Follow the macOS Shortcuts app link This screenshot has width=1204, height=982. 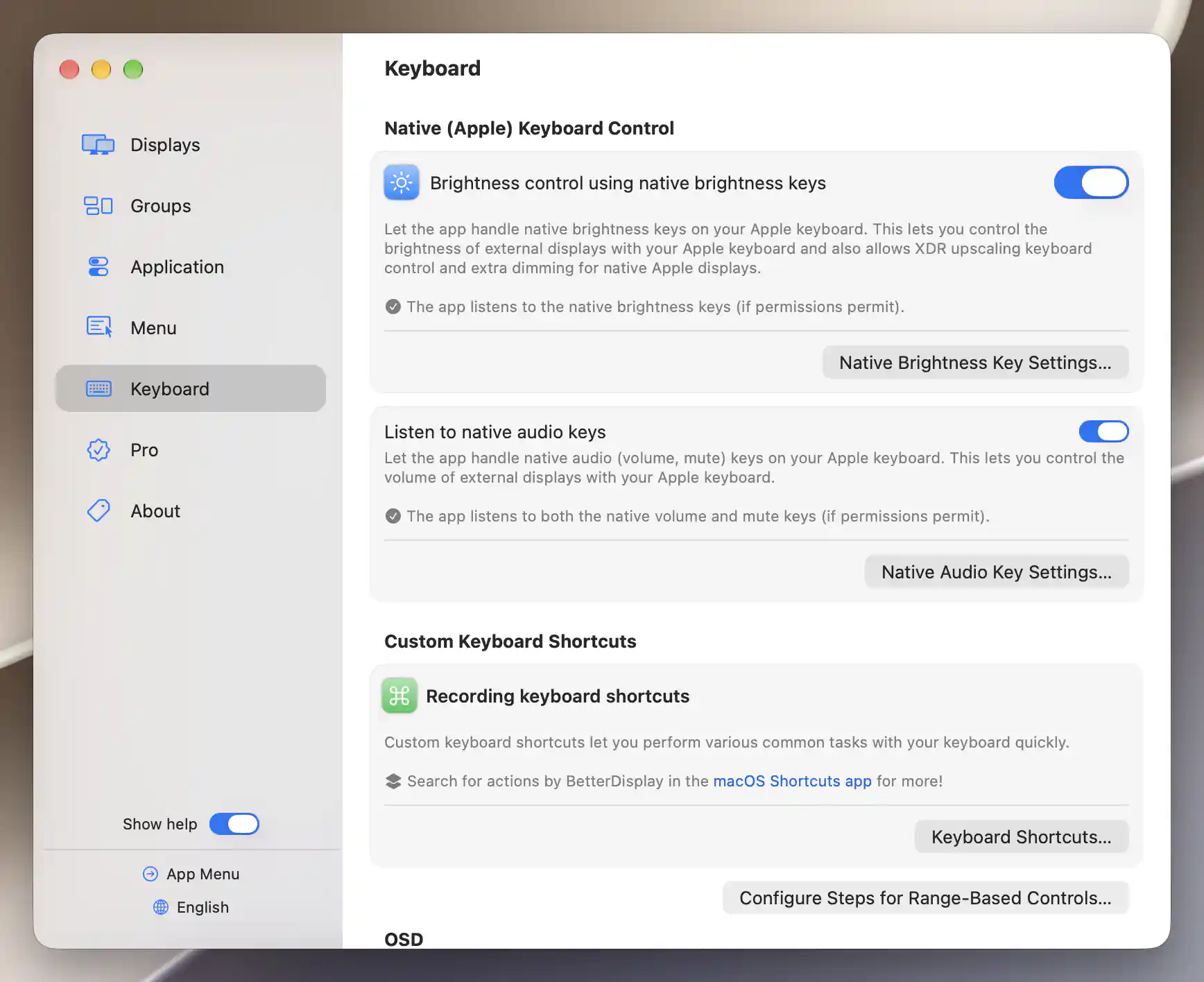tap(792, 781)
